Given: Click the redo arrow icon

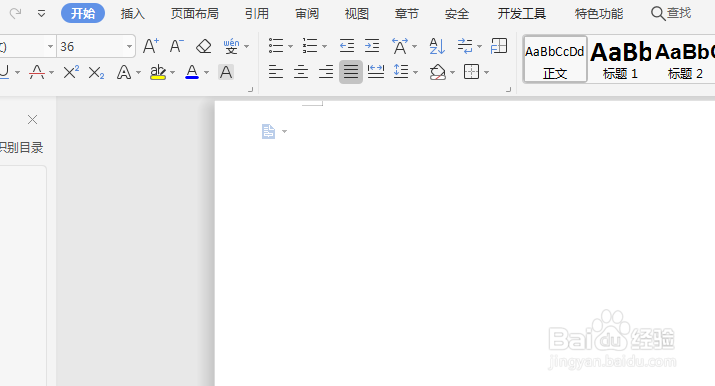Looking at the screenshot, I should point(16,13).
